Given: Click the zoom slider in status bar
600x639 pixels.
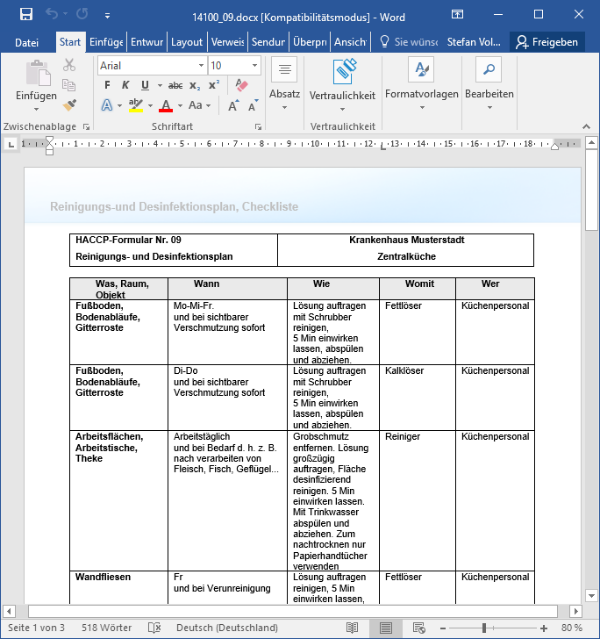Looking at the screenshot, I should pos(484,628).
